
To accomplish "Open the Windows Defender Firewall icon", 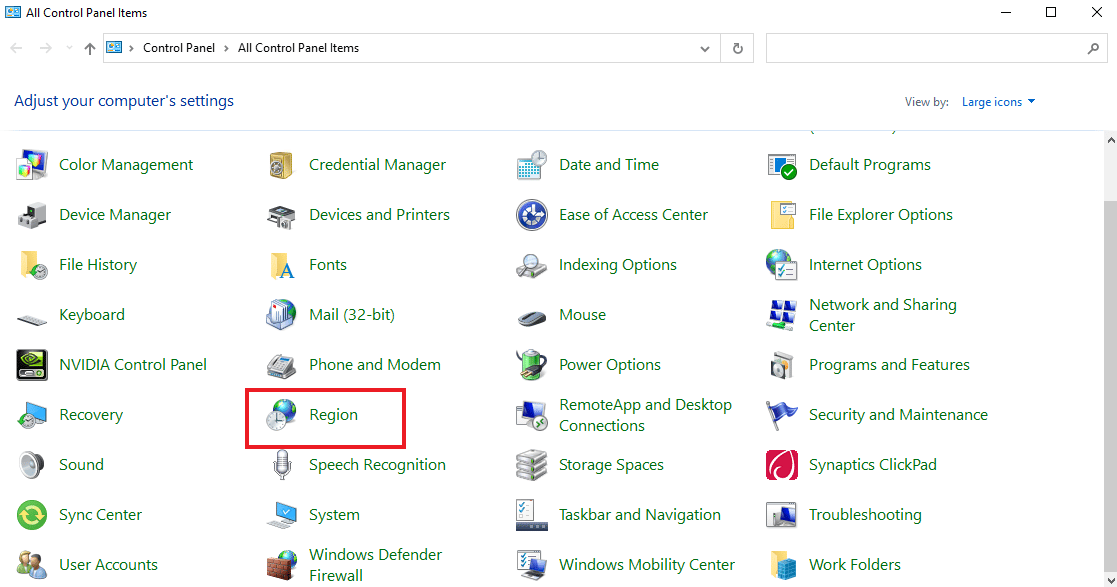I will [x=281, y=565].
